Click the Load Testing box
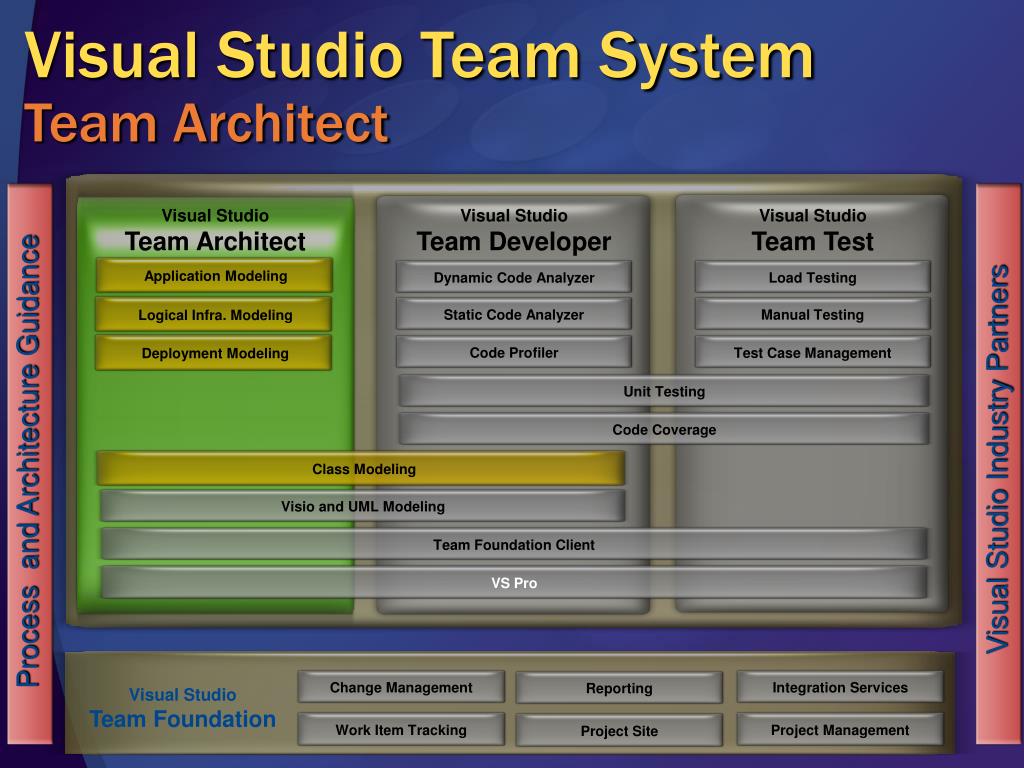1024x768 pixels. [812, 277]
